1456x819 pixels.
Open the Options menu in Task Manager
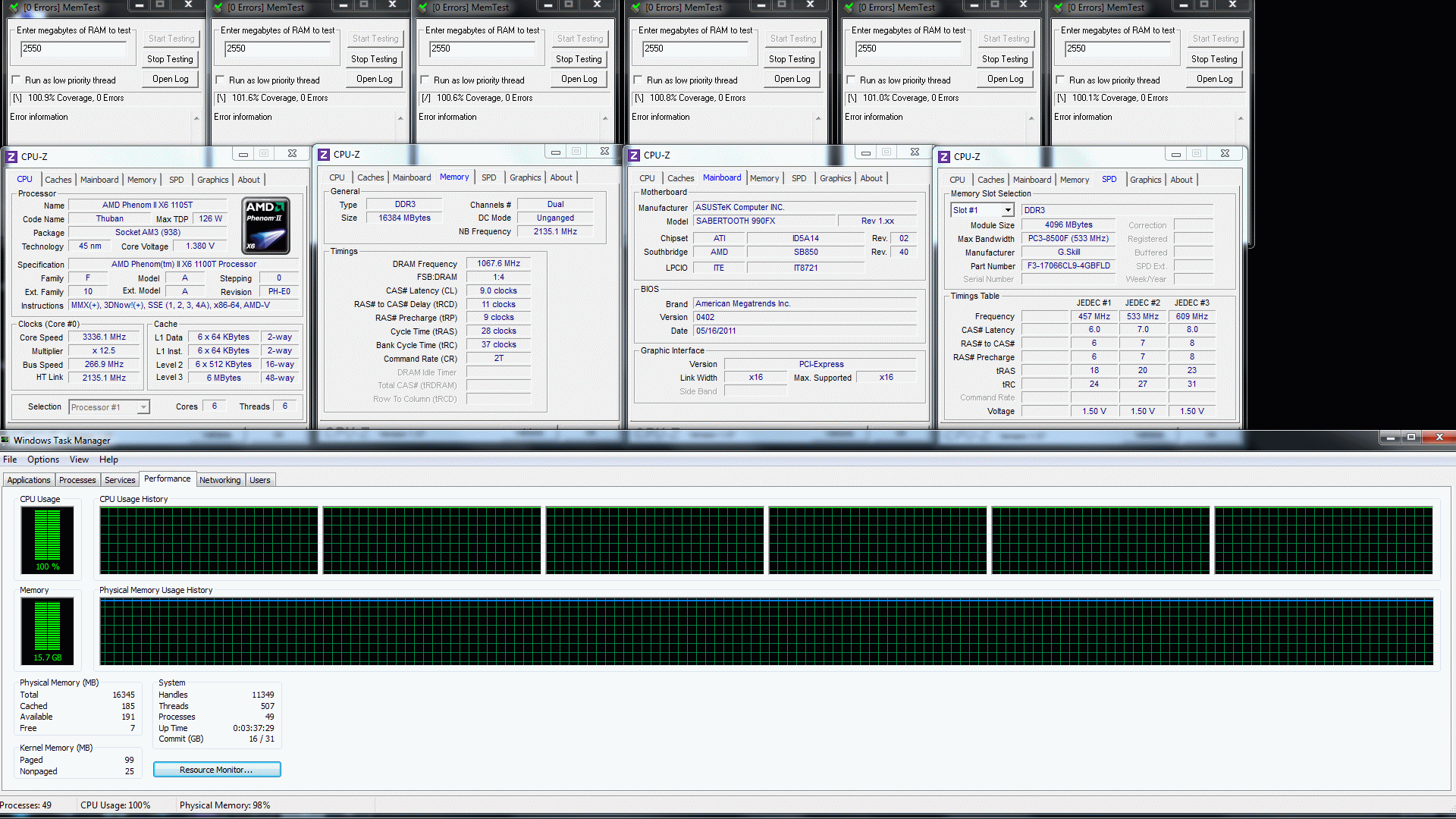(x=43, y=460)
